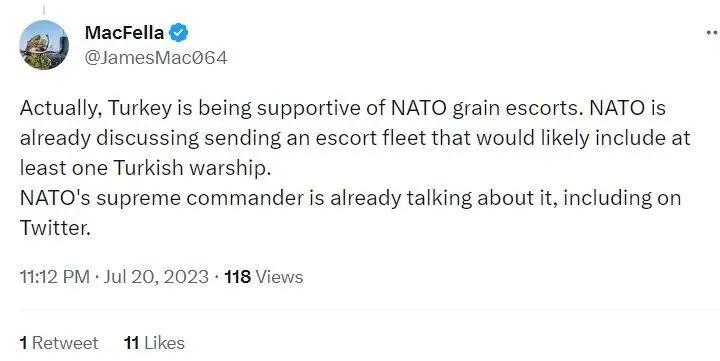Click the tweet's first line about Turkey
Screen dimensions: 720x361
[x=343, y=108]
